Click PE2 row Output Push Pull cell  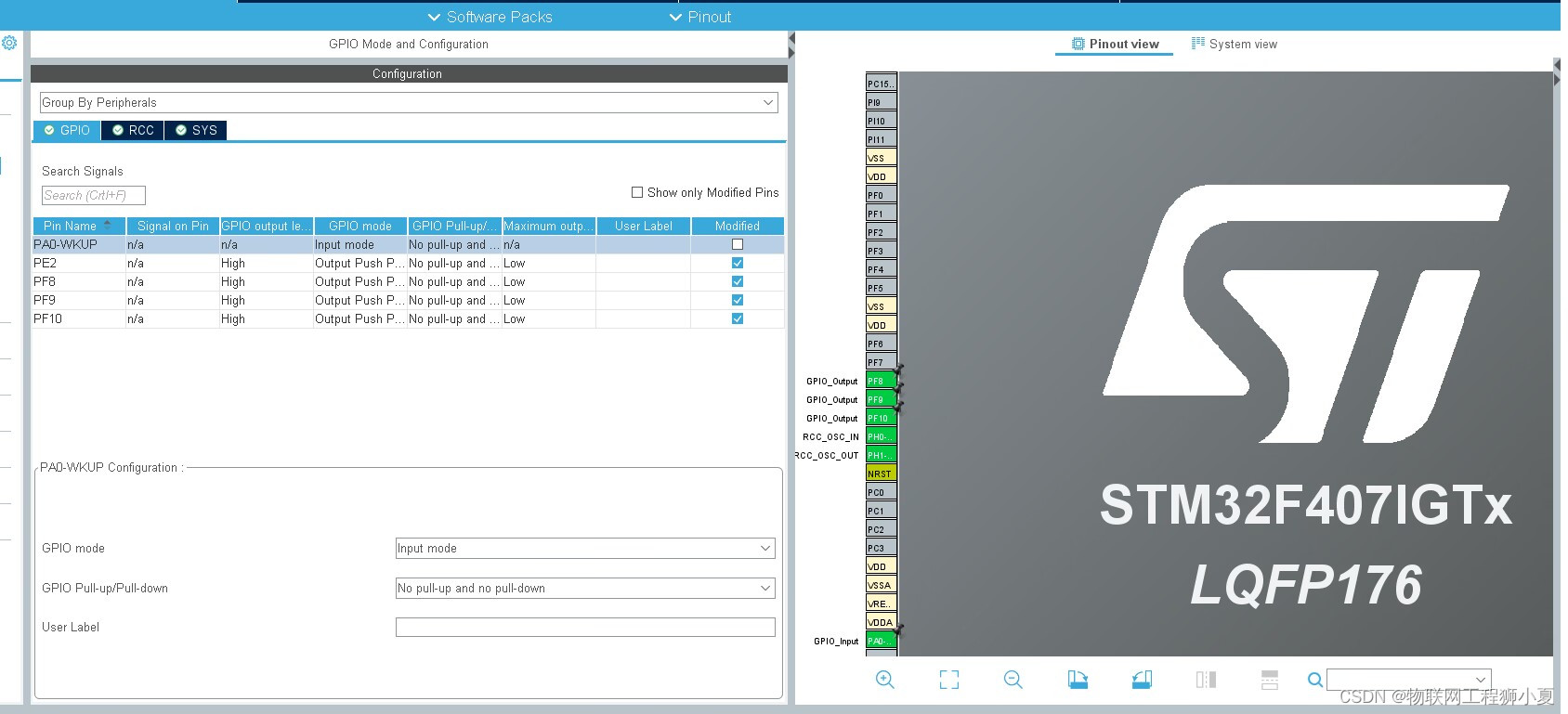click(360, 263)
